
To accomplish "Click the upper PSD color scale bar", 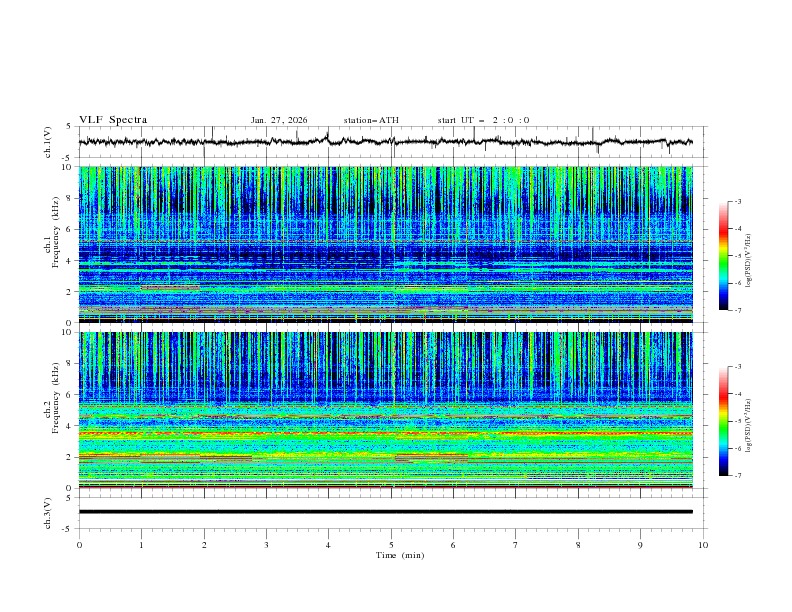I will coord(723,256).
